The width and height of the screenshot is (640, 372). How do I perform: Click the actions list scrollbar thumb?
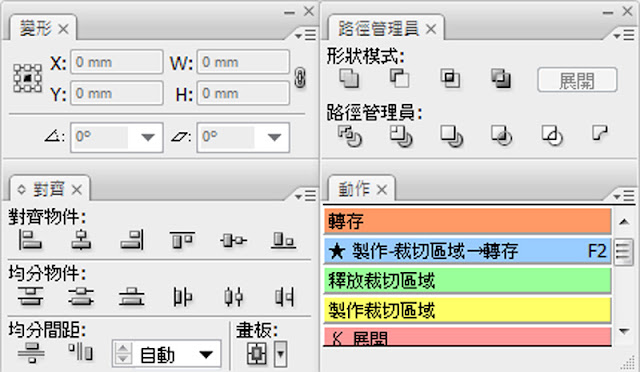click(x=624, y=252)
